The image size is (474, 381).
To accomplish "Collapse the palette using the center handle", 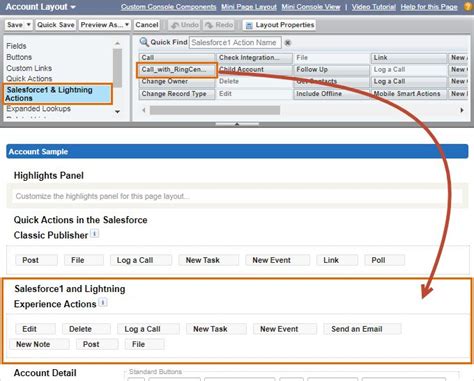I will point(237,124).
